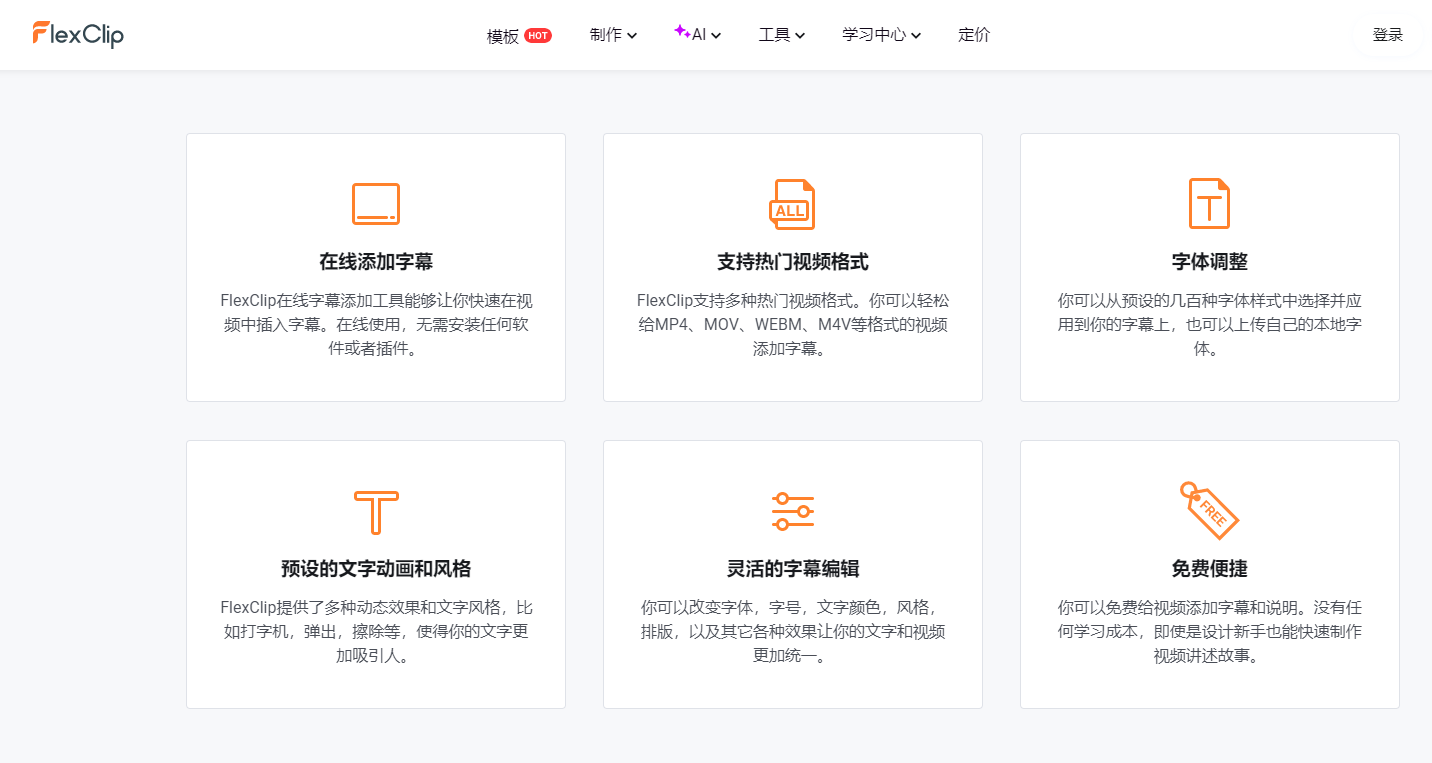Open the 工具 dropdown menu
The width and height of the screenshot is (1432, 763).
781,35
